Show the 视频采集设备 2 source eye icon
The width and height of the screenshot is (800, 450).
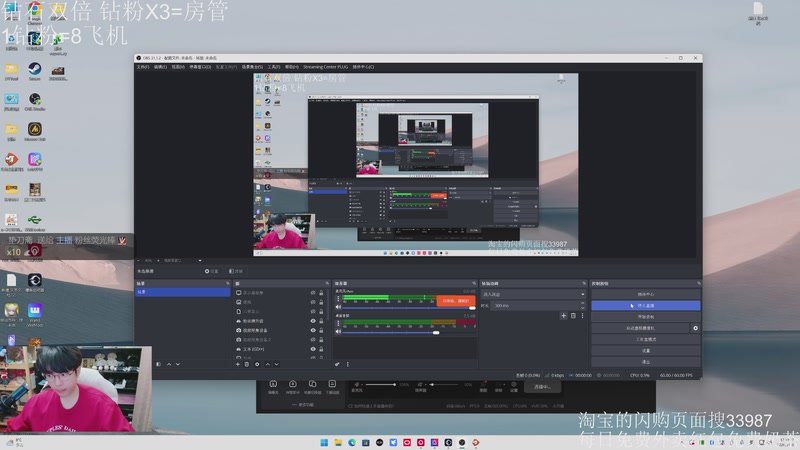pos(313,340)
